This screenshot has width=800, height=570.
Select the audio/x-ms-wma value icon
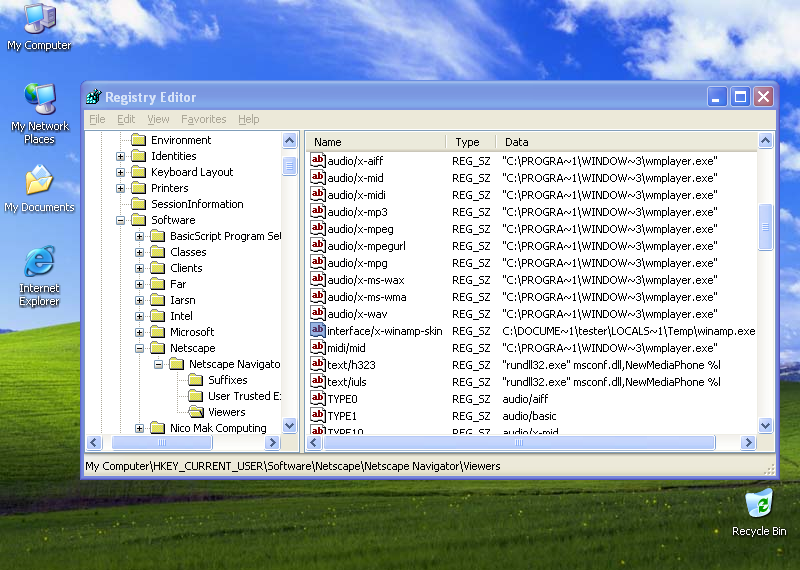(x=318, y=296)
